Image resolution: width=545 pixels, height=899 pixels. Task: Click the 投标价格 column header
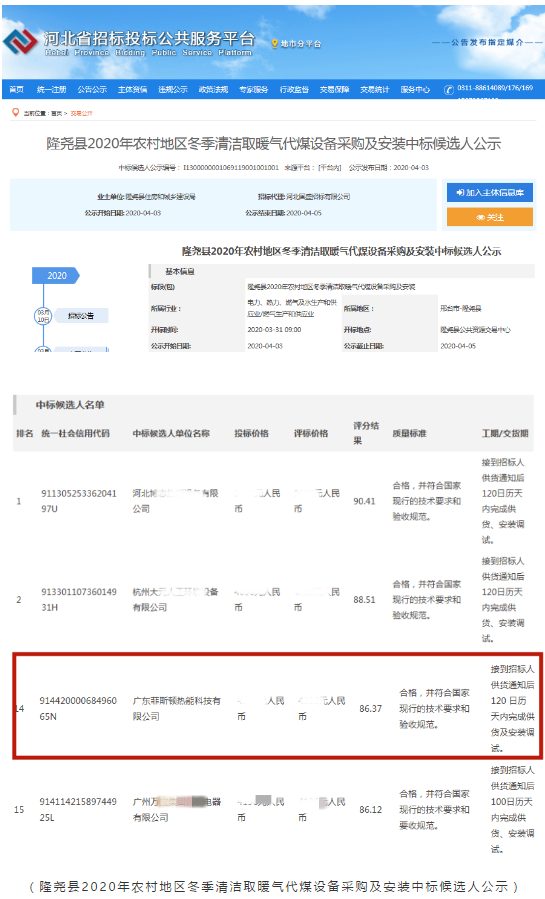point(252,433)
